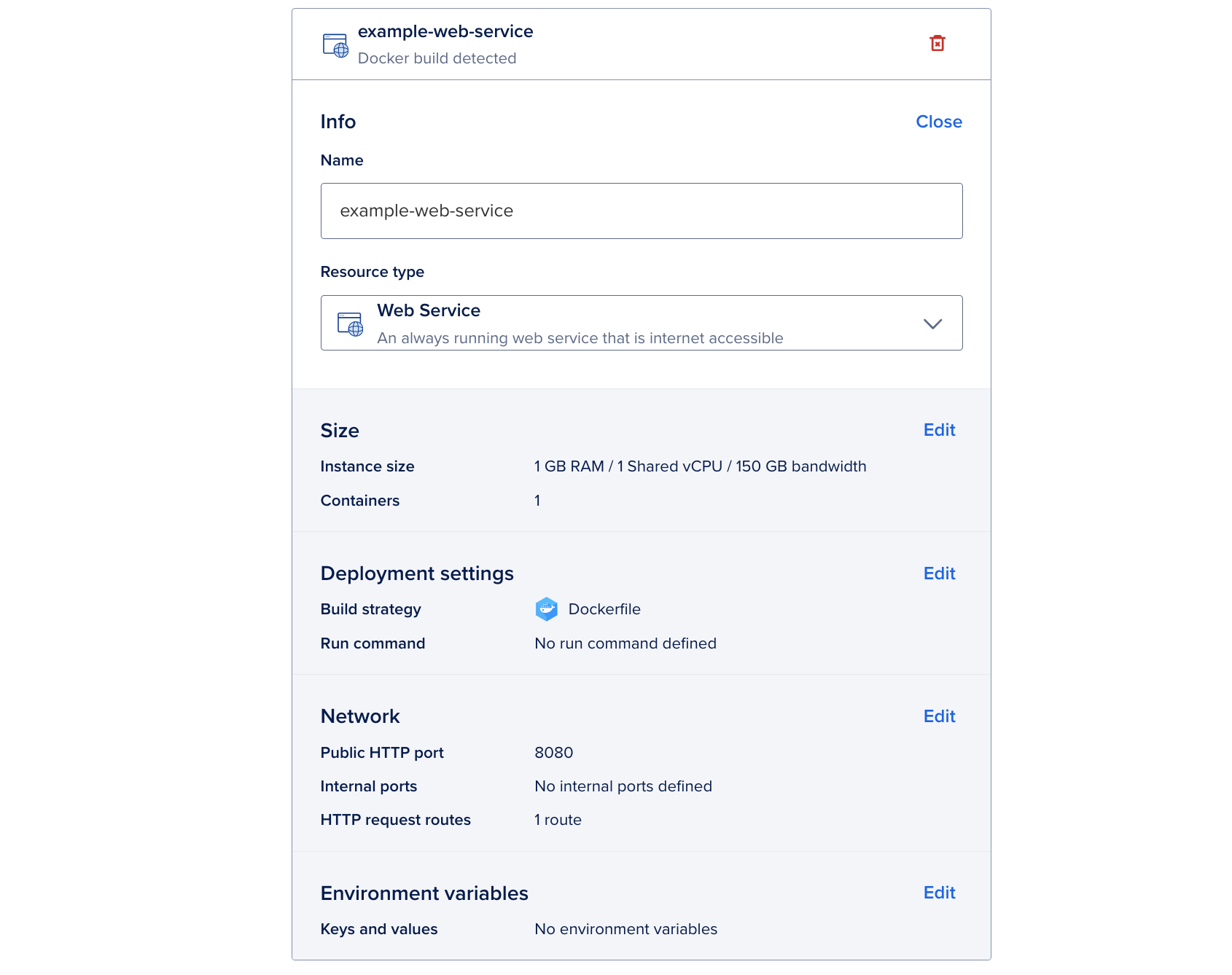Focus the Name input field
This screenshot has width=1232, height=975.
642,211
